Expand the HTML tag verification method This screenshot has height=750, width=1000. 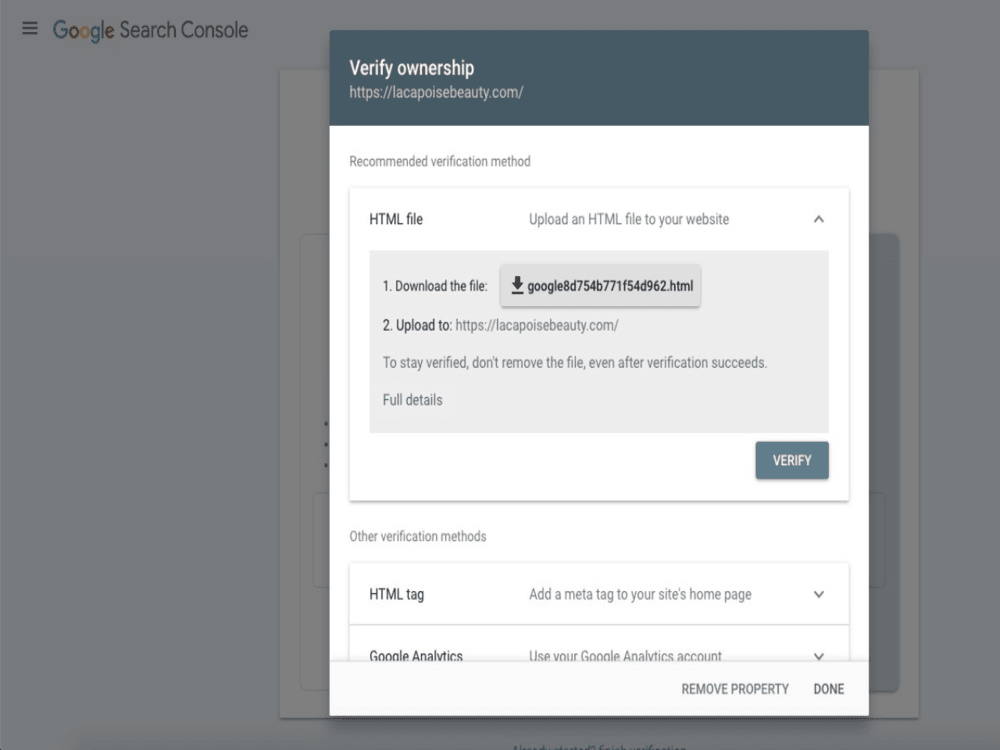(819, 594)
